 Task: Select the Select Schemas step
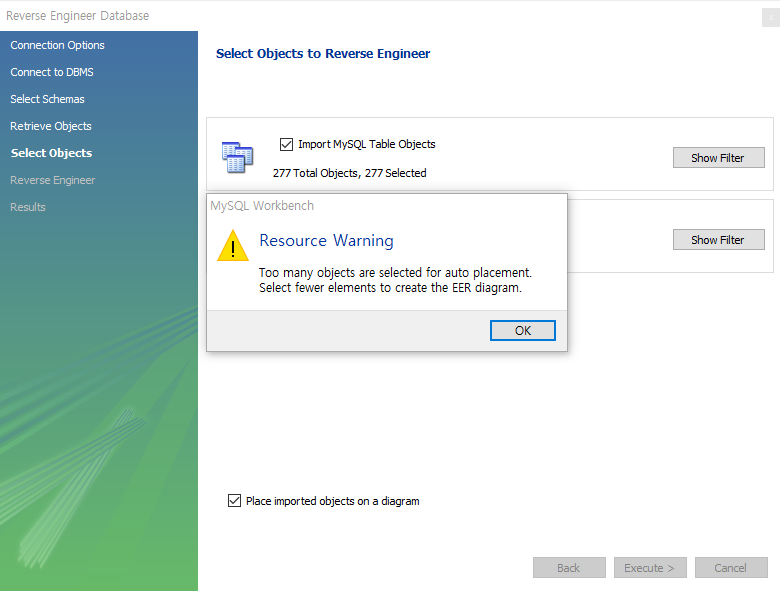[x=47, y=99]
